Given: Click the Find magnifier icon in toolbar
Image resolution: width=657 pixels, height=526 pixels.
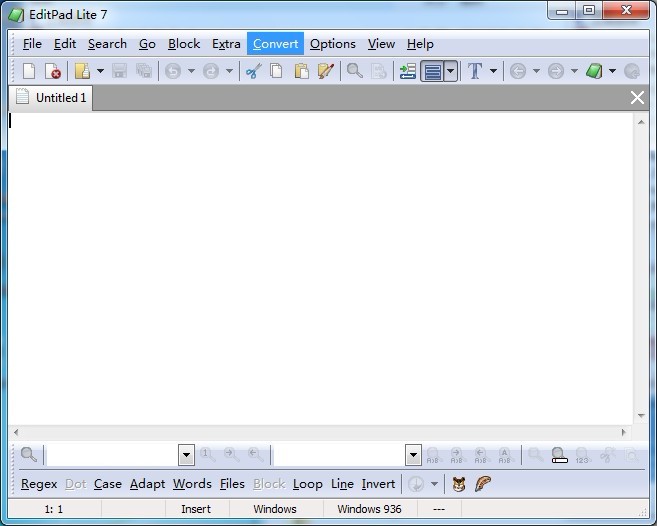Looking at the screenshot, I should [x=354, y=71].
